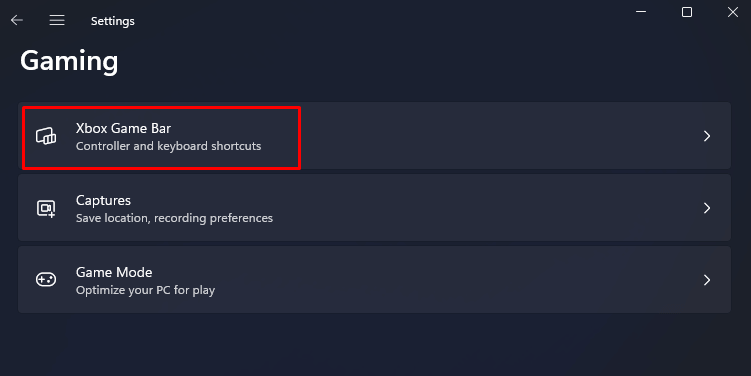
Task: Minimize the Settings window
Action: click(x=641, y=12)
